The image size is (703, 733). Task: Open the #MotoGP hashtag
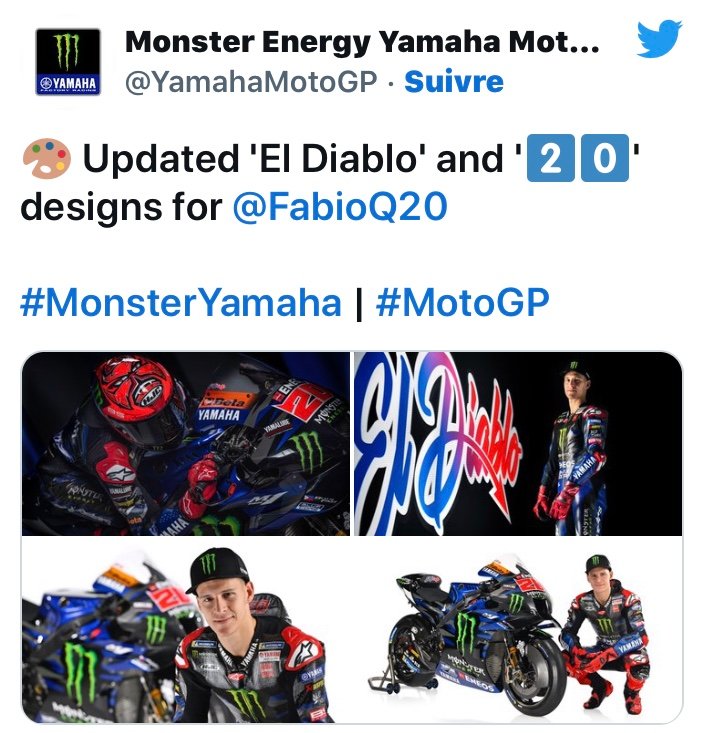(463, 302)
